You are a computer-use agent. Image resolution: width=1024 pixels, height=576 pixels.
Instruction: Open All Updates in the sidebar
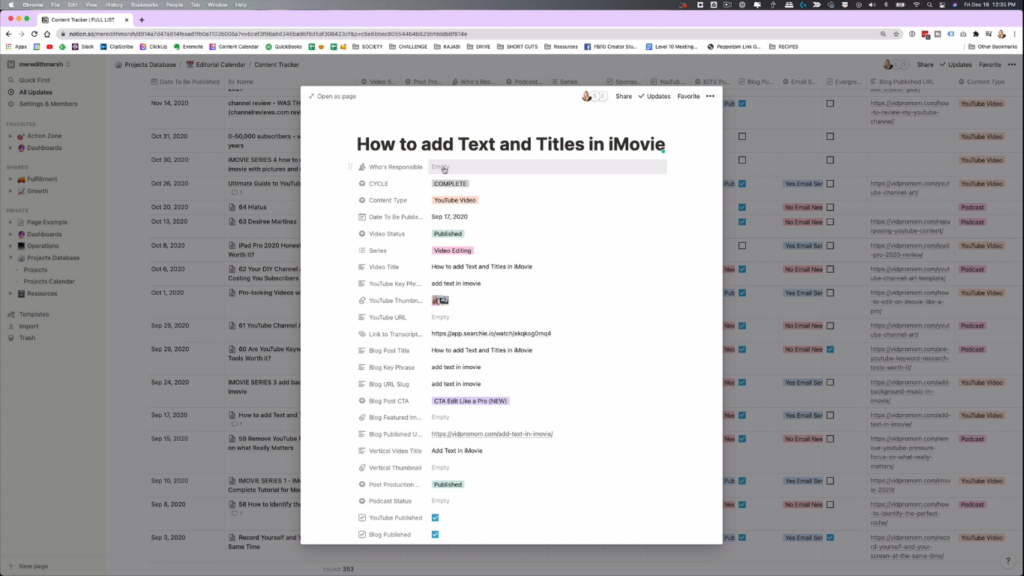[35, 92]
